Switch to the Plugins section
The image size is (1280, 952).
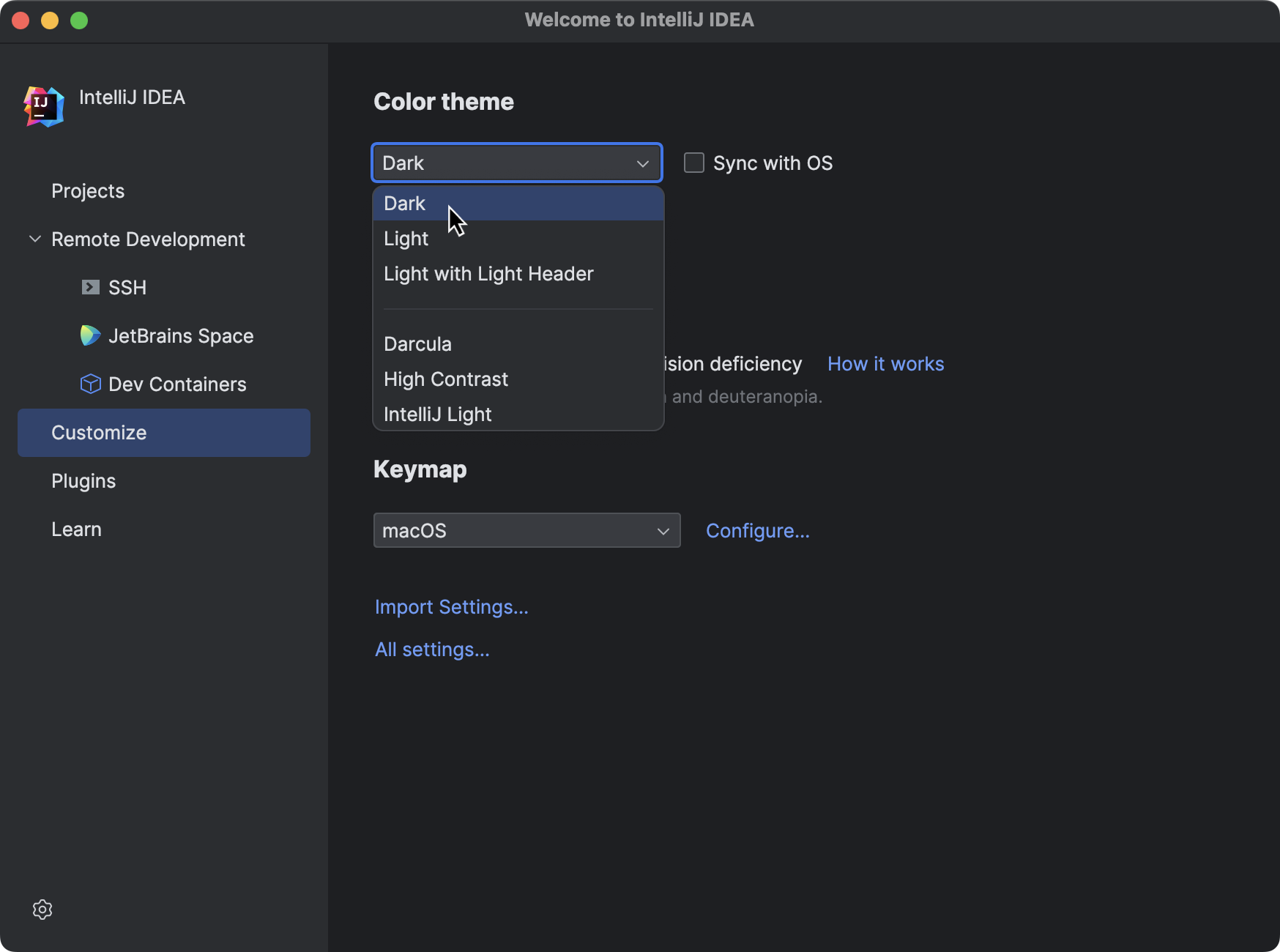tap(83, 480)
